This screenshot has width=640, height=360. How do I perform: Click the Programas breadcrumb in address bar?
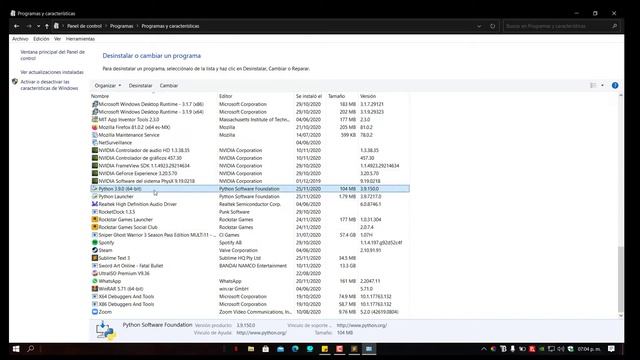pyautogui.click(x=122, y=26)
